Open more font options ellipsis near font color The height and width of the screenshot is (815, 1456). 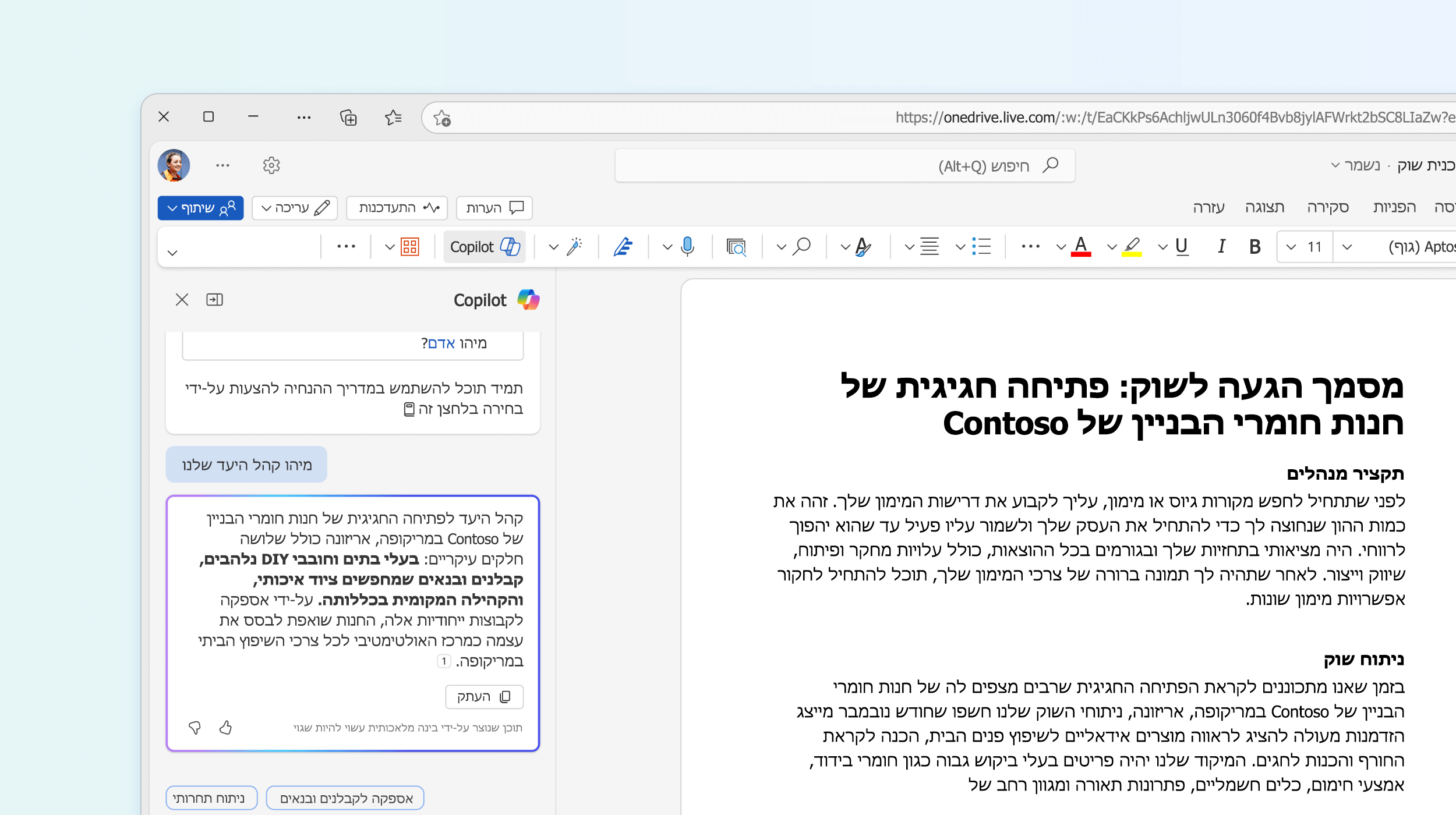(x=1030, y=247)
